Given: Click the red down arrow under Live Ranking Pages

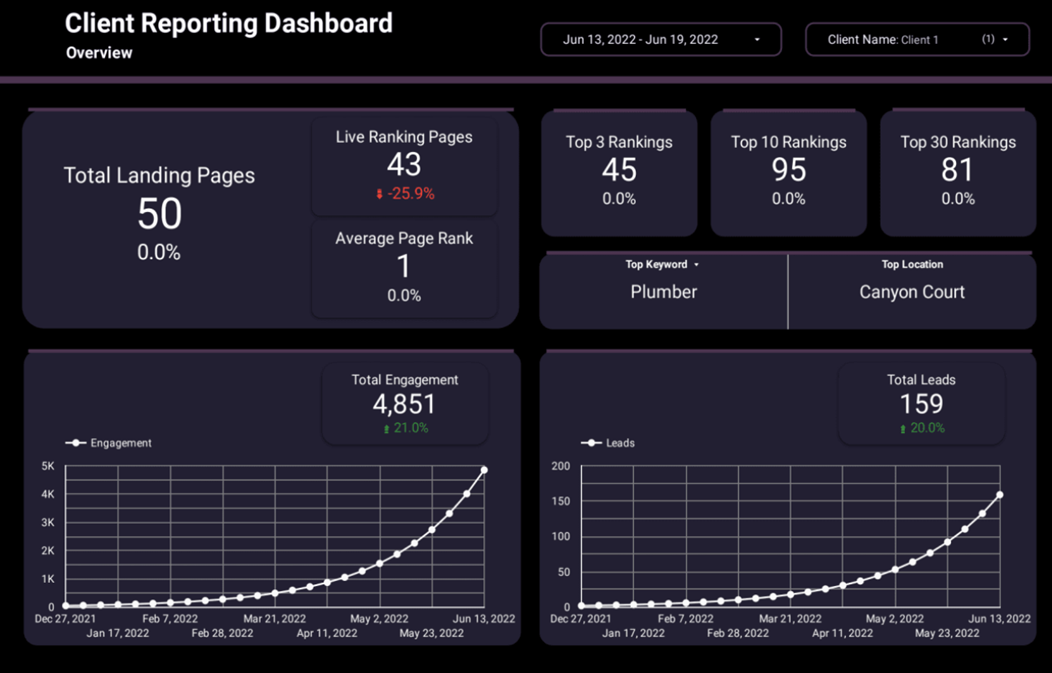Looking at the screenshot, I should (x=379, y=194).
